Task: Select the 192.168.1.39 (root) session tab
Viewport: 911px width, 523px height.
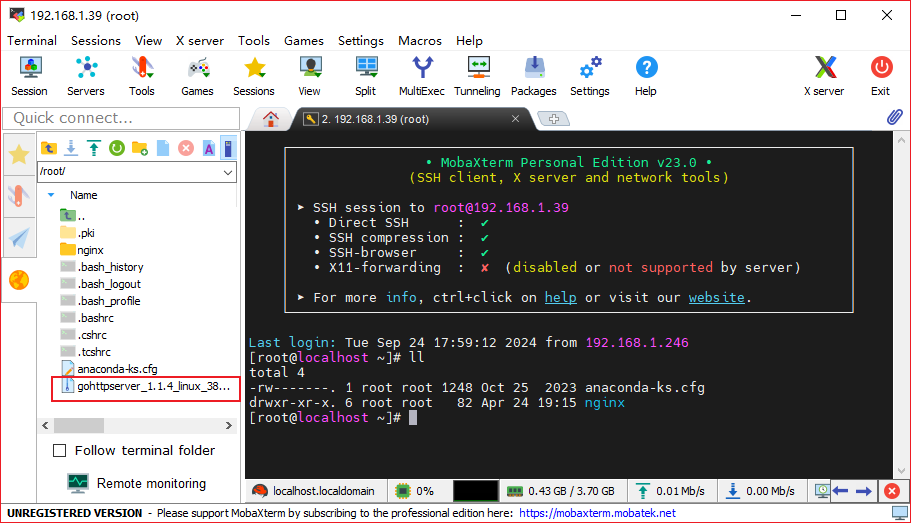Action: 407,119
